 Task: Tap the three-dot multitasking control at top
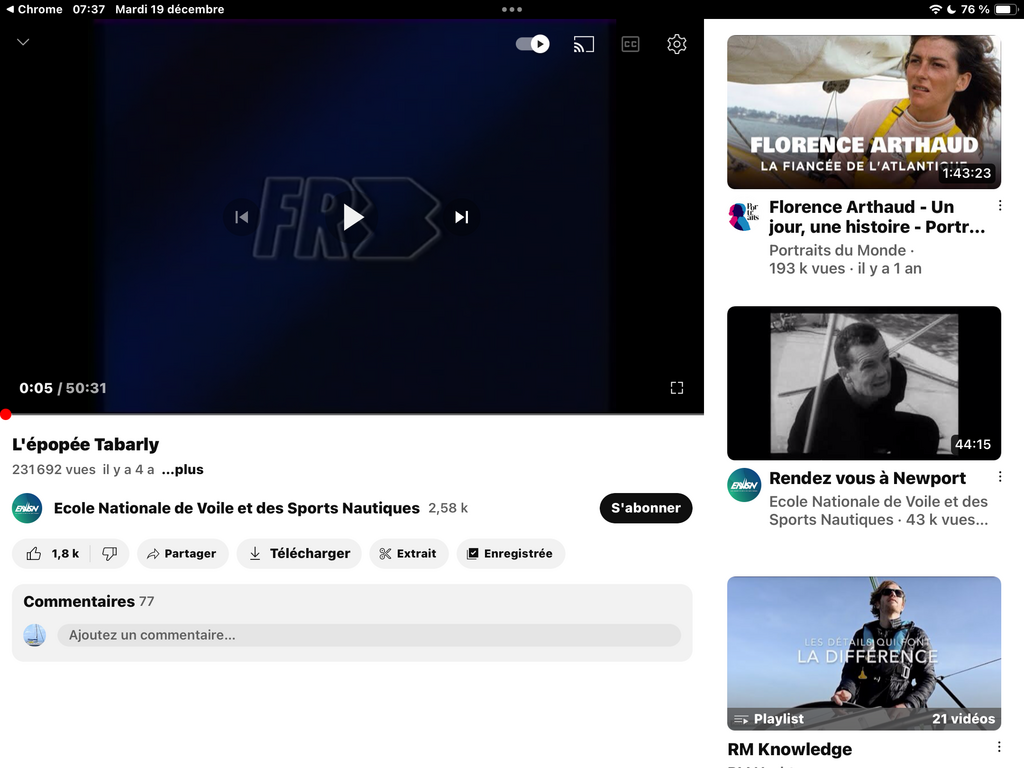coord(512,9)
